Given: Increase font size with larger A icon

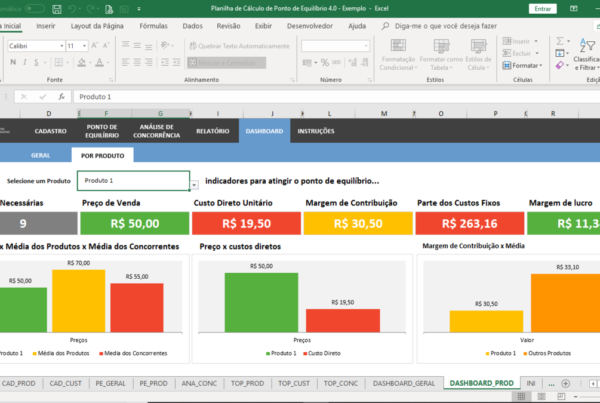Looking at the screenshot, I should [95, 46].
